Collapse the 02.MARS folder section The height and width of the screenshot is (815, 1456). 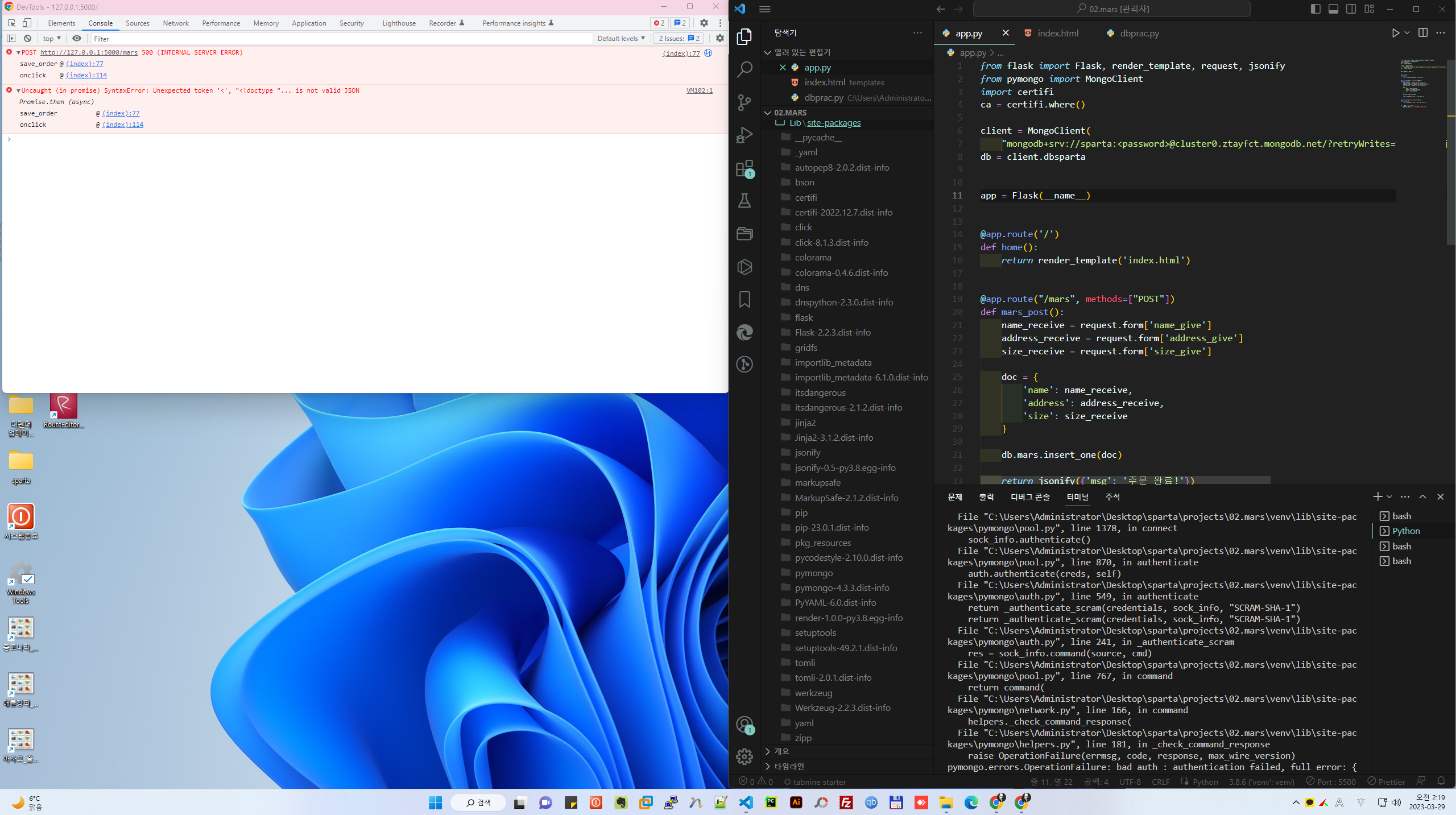coord(768,113)
